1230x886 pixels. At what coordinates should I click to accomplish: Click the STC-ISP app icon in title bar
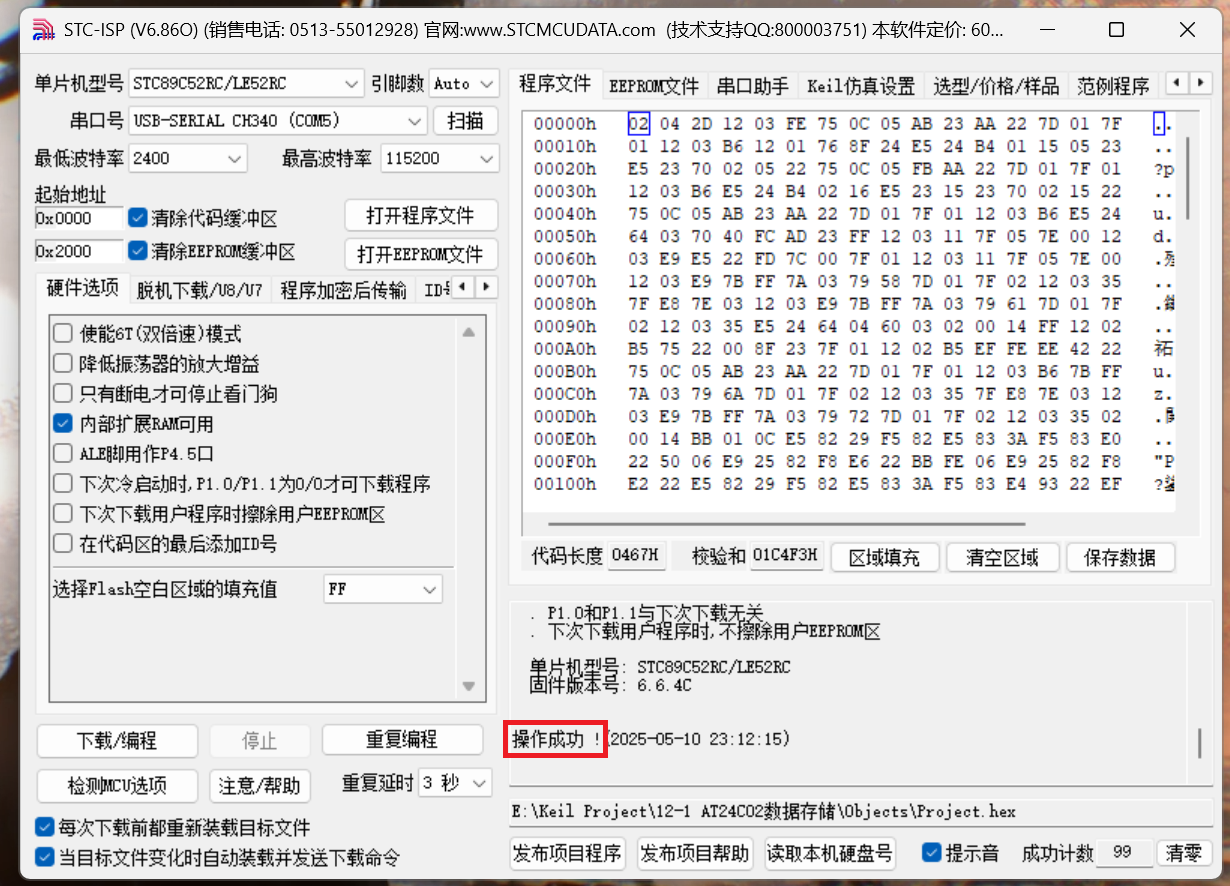click(43, 30)
